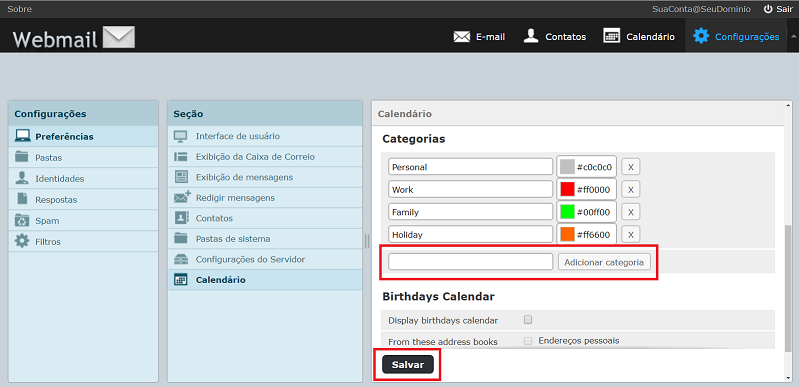799x387 pixels.
Task: Click Interface de usuário monitor icon
Action: (181, 136)
